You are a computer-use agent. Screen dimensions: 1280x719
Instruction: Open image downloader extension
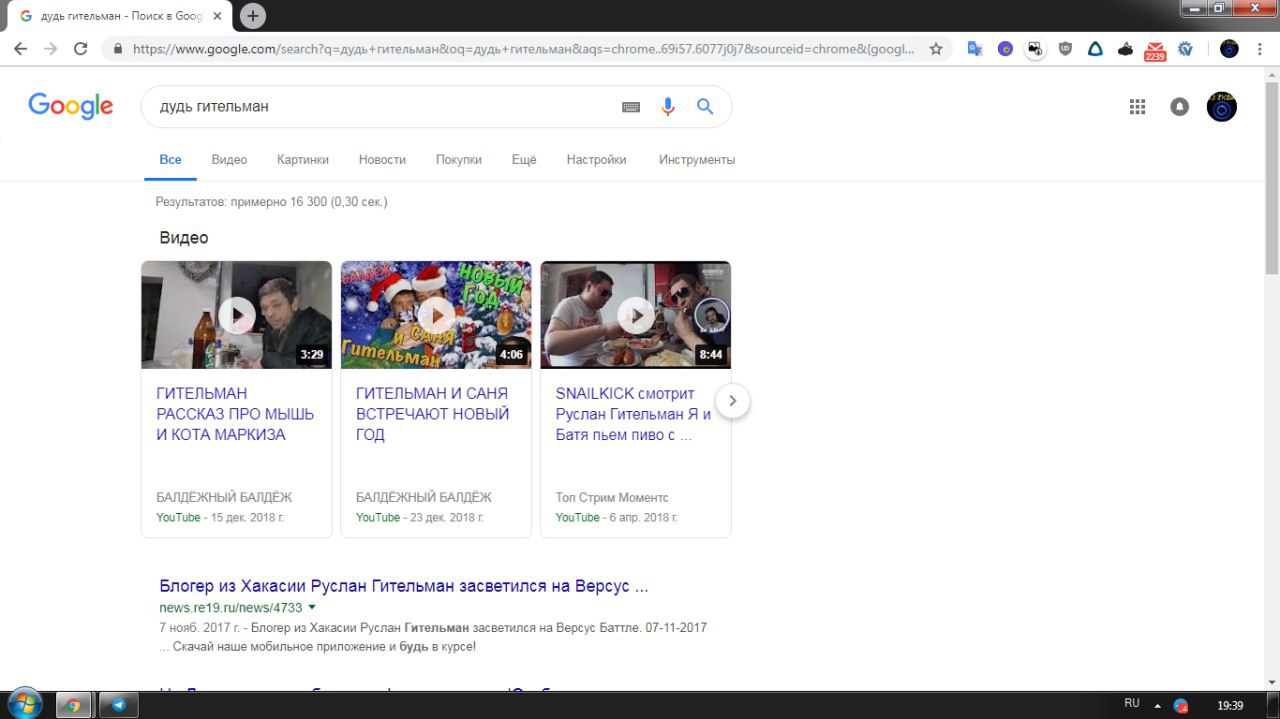(x=1035, y=48)
